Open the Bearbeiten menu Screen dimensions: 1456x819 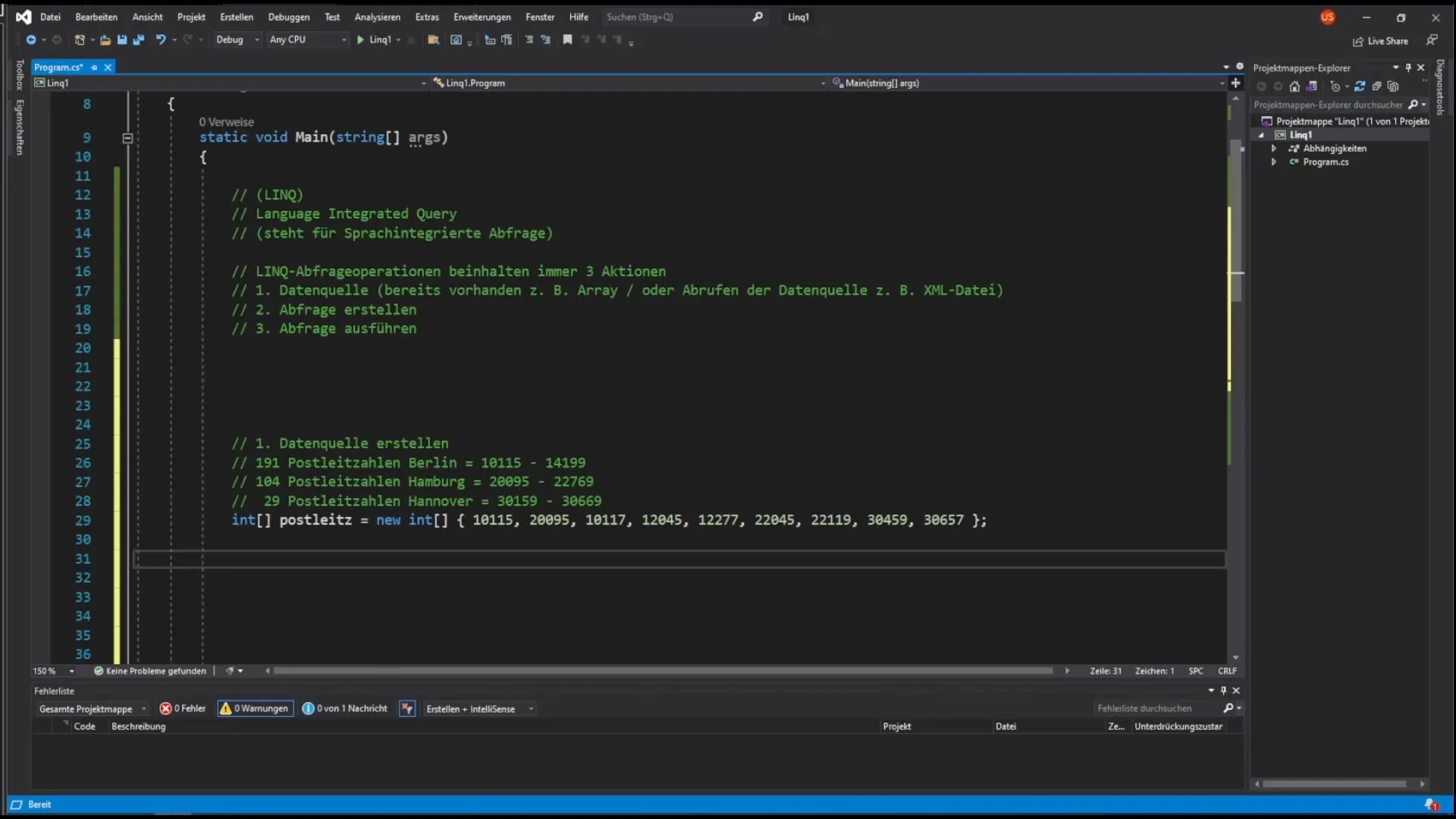pos(96,17)
